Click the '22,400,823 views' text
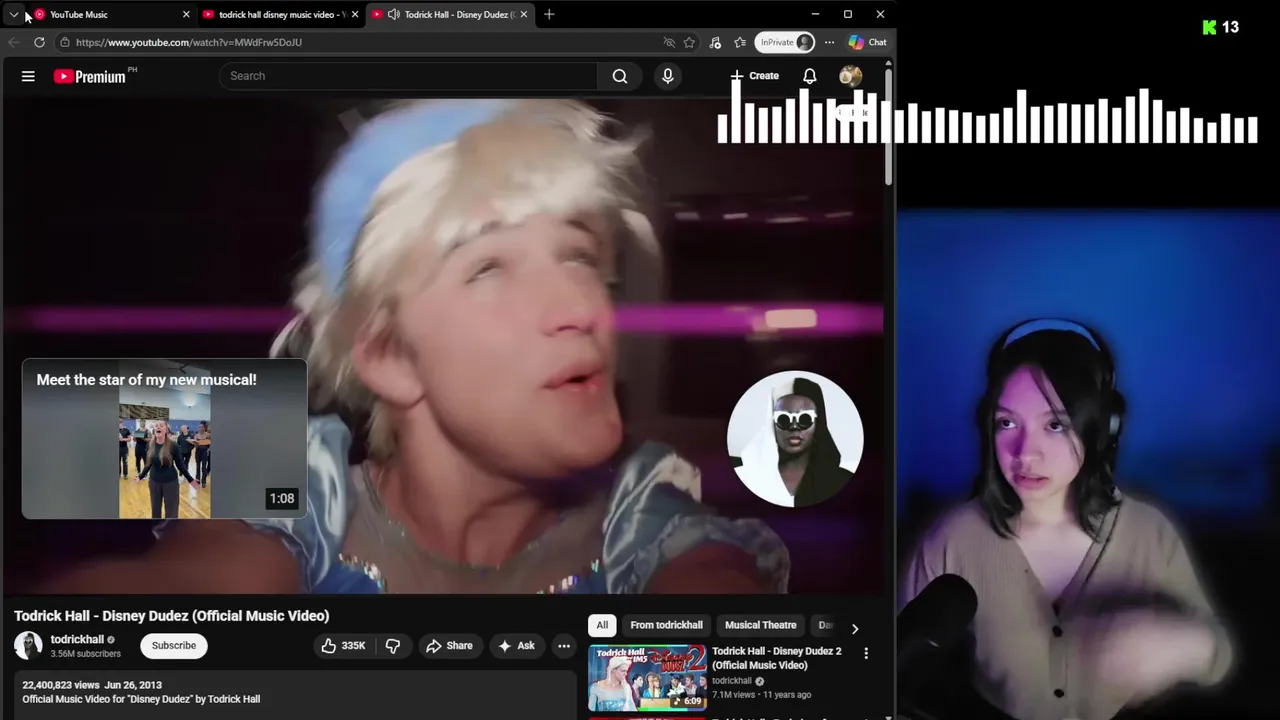1280x720 pixels. [x=60, y=685]
